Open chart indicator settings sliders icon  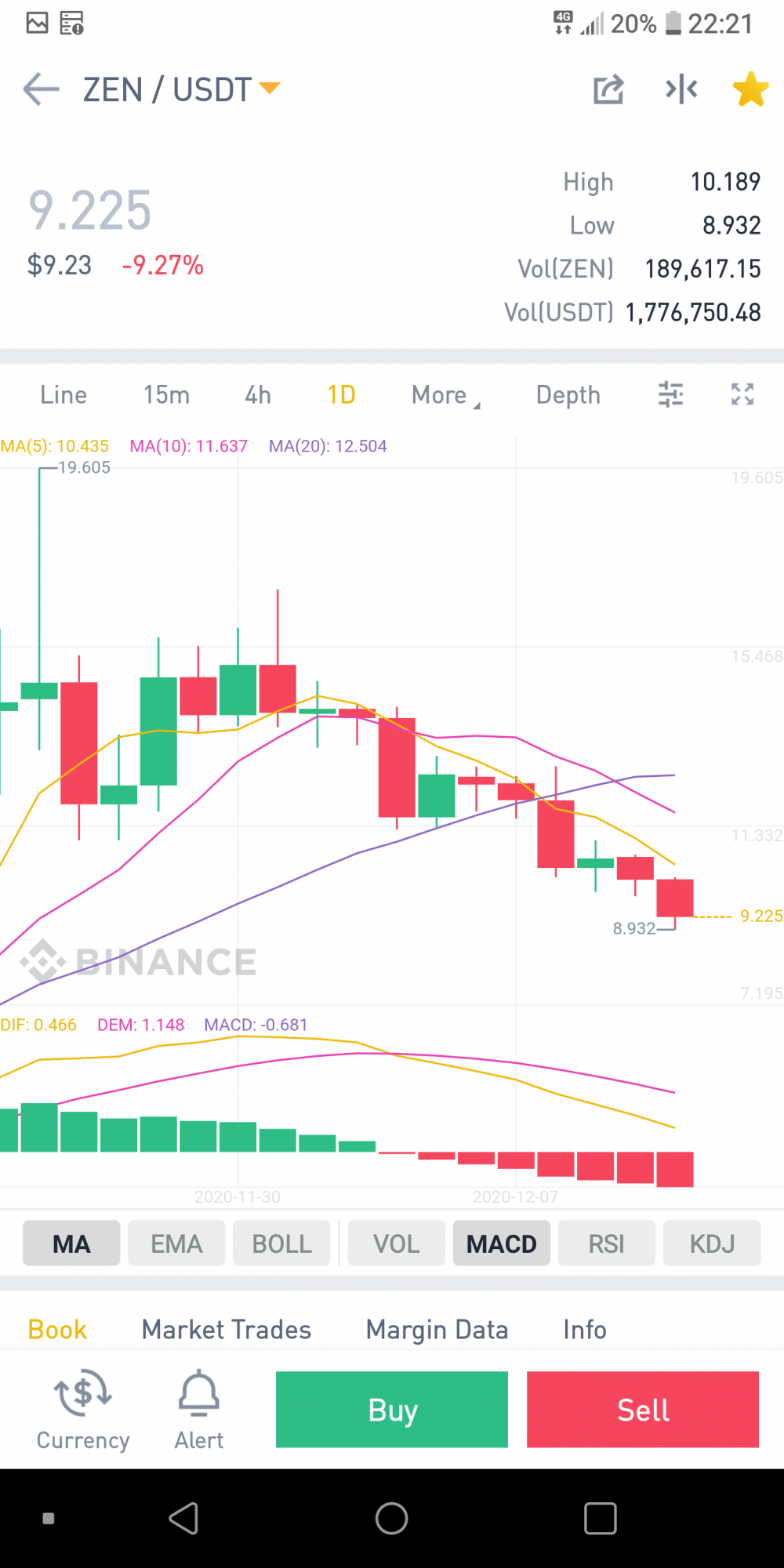(x=670, y=394)
